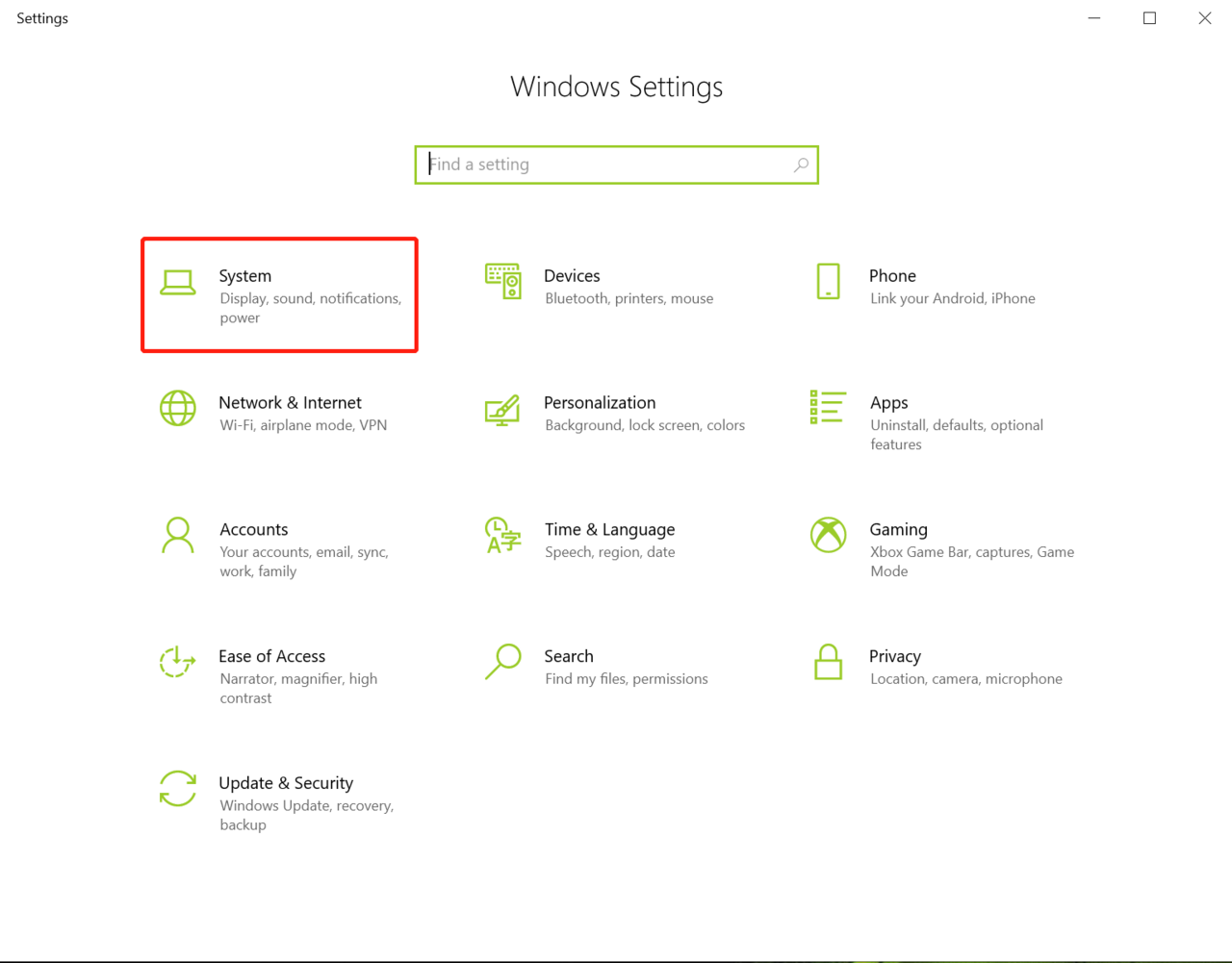Open Devices via keyboard and speaker icon
1232x963 pixels.
[x=502, y=282]
